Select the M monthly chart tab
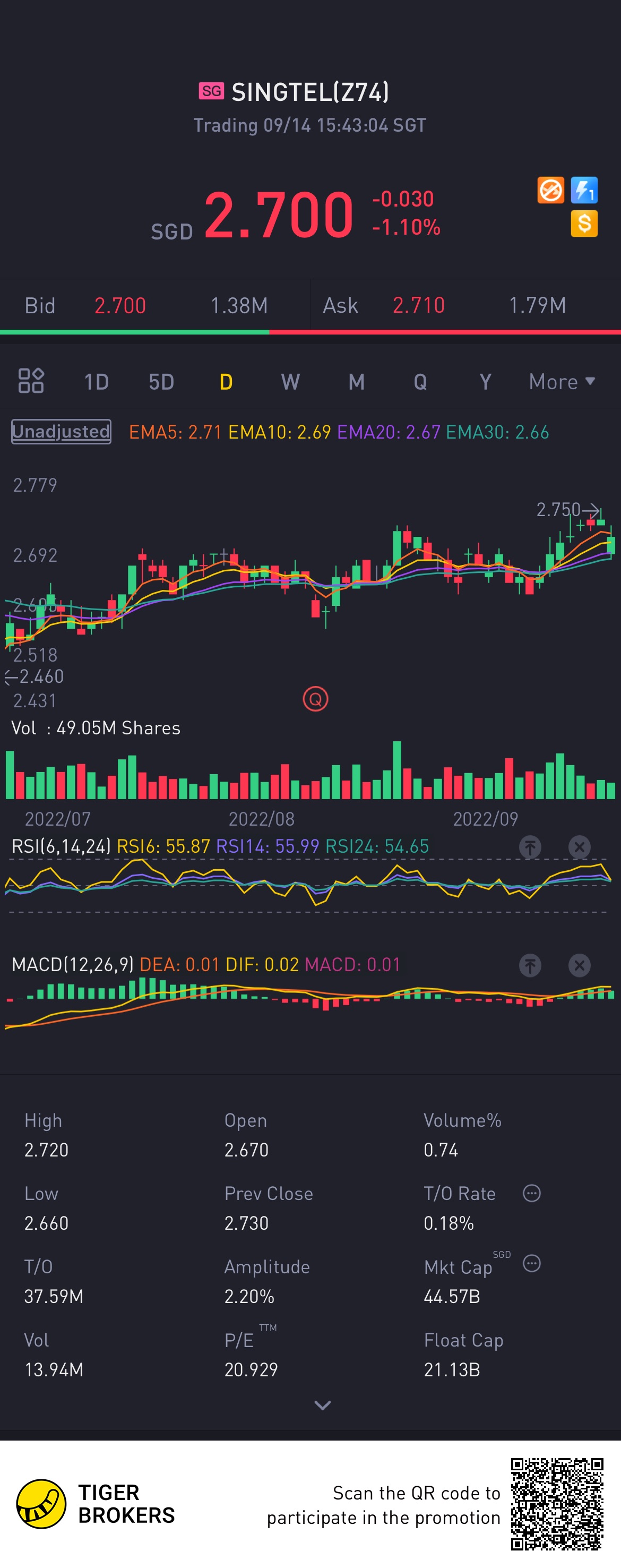621x1568 pixels. click(357, 382)
